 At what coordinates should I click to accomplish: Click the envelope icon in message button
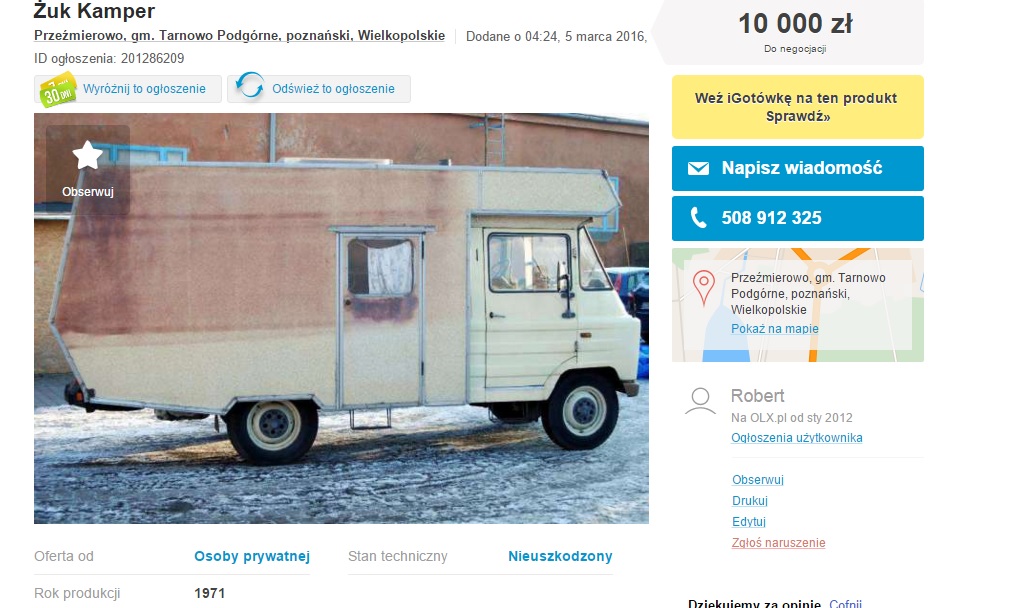[x=698, y=169]
